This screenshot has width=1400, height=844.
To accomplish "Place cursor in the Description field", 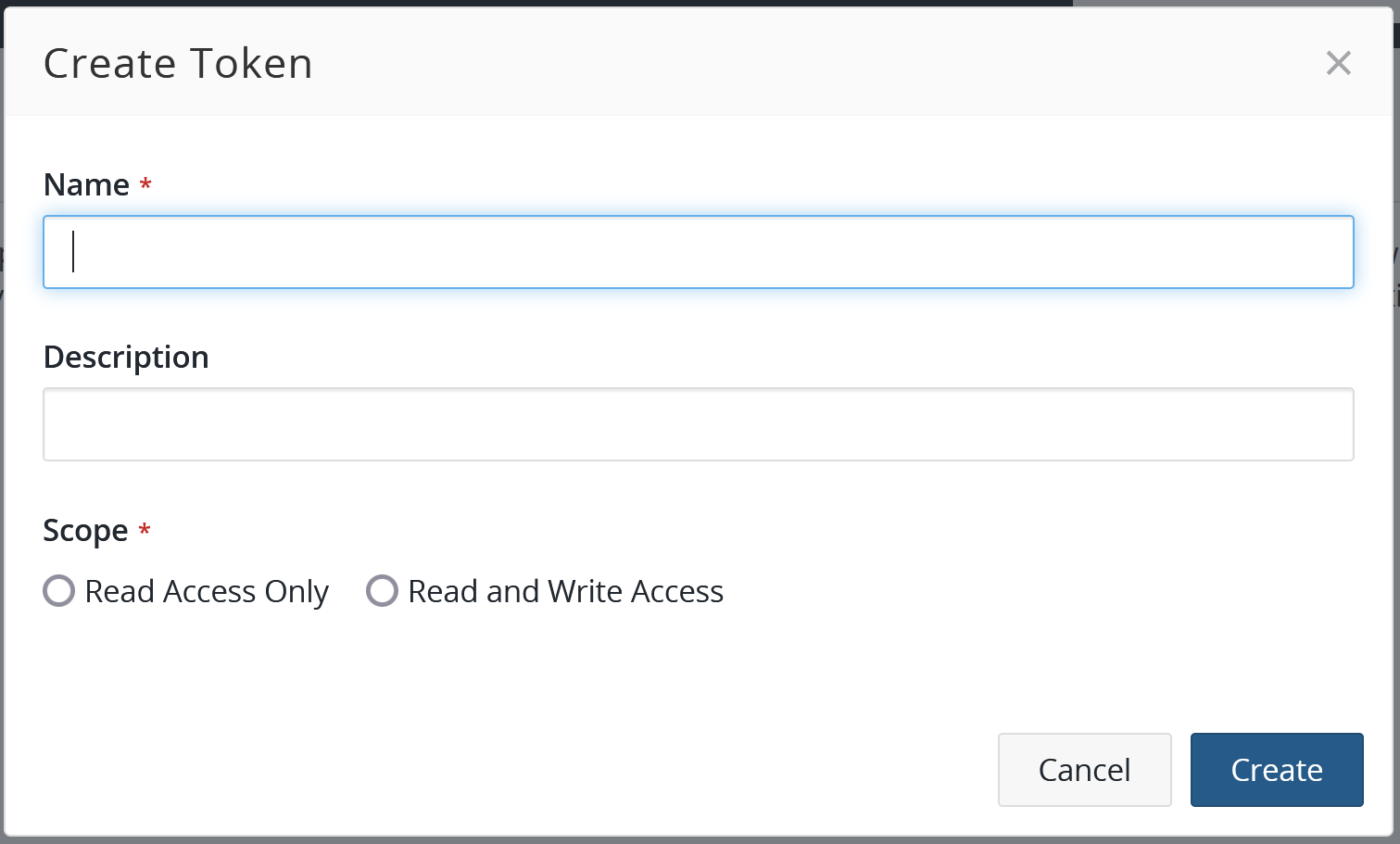I will 699,423.
